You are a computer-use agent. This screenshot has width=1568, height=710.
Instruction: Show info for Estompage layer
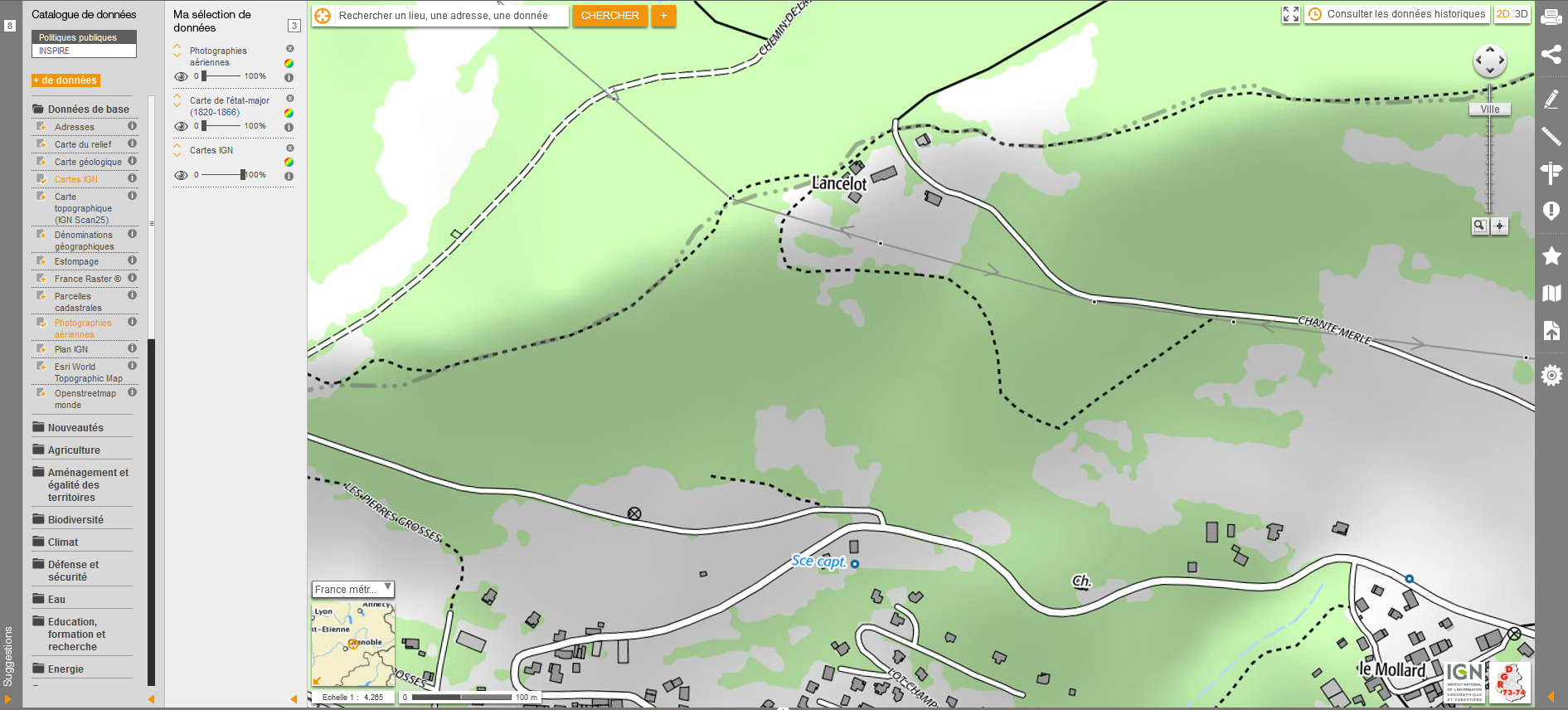pos(132,260)
